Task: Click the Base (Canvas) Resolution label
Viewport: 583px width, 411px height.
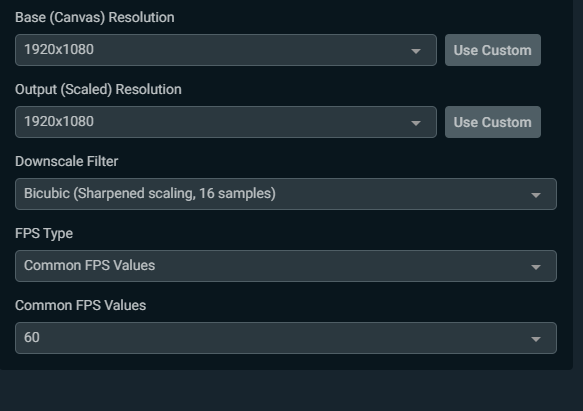Action: 94,17
